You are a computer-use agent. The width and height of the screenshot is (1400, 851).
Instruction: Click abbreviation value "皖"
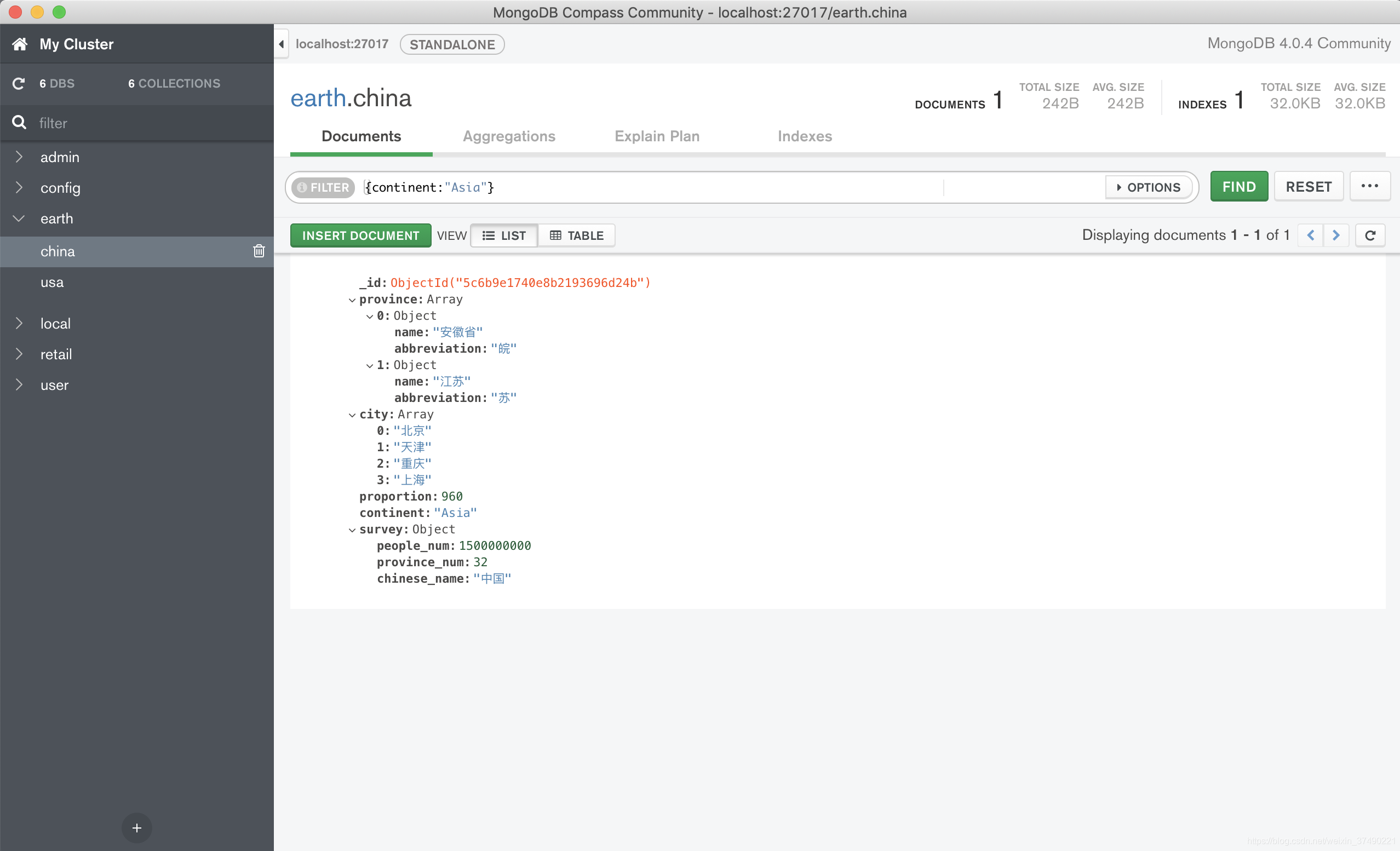(504, 348)
